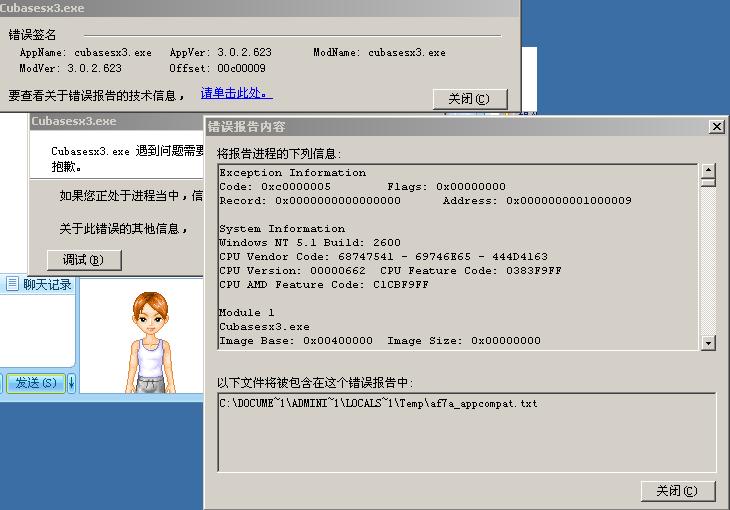Click the appcompat.txt file path text
The image size is (730, 510).
[378, 403]
